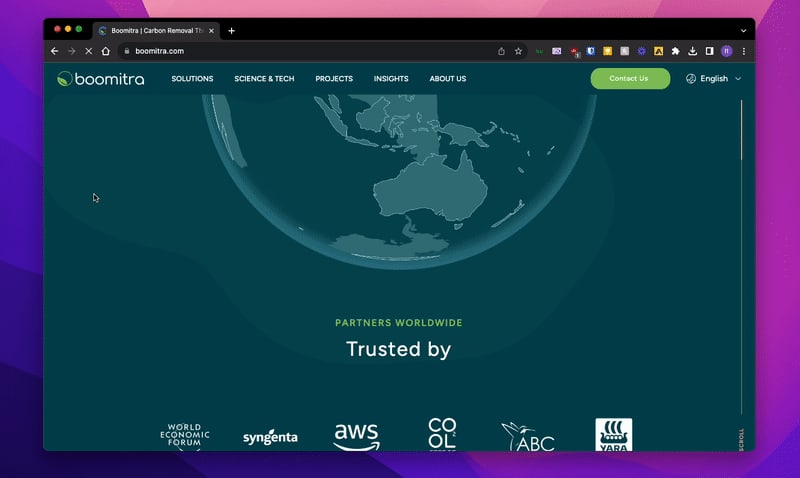Toggle the browser side panel
This screenshot has height=478, width=800.
(x=710, y=51)
